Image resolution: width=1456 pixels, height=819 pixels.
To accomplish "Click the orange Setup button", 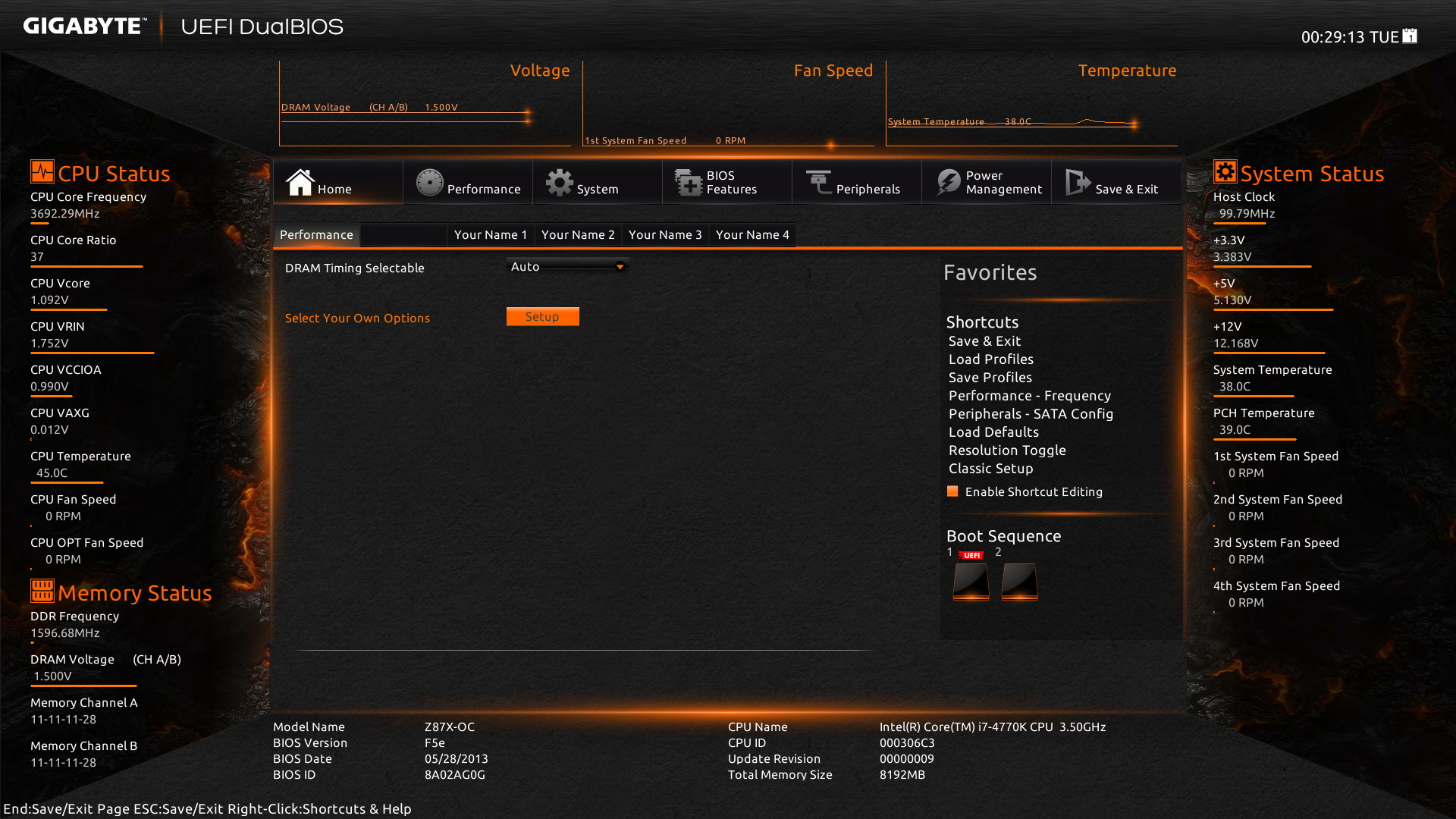I will coord(543,316).
